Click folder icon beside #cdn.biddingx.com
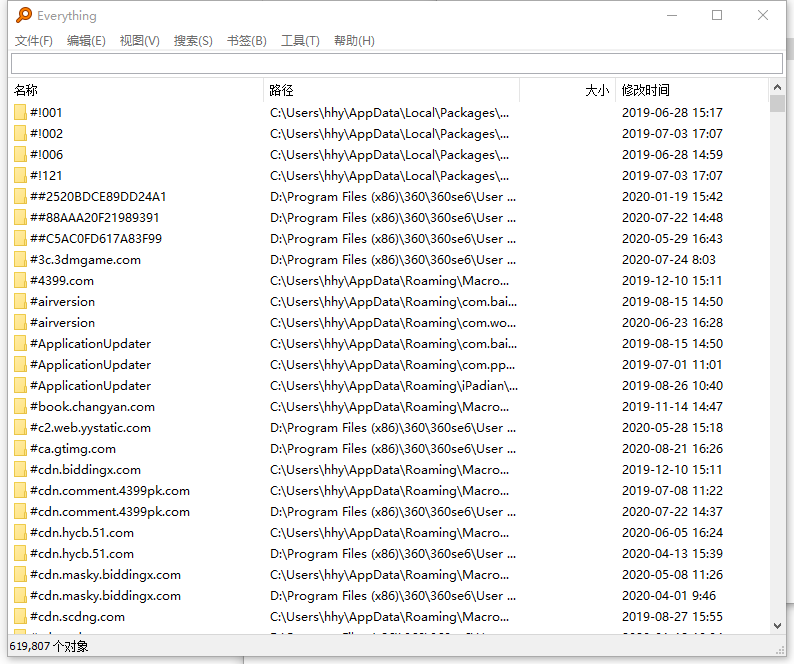Image resolution: width=794 pixels, height=664 pixels. click(x=20, y=470)
